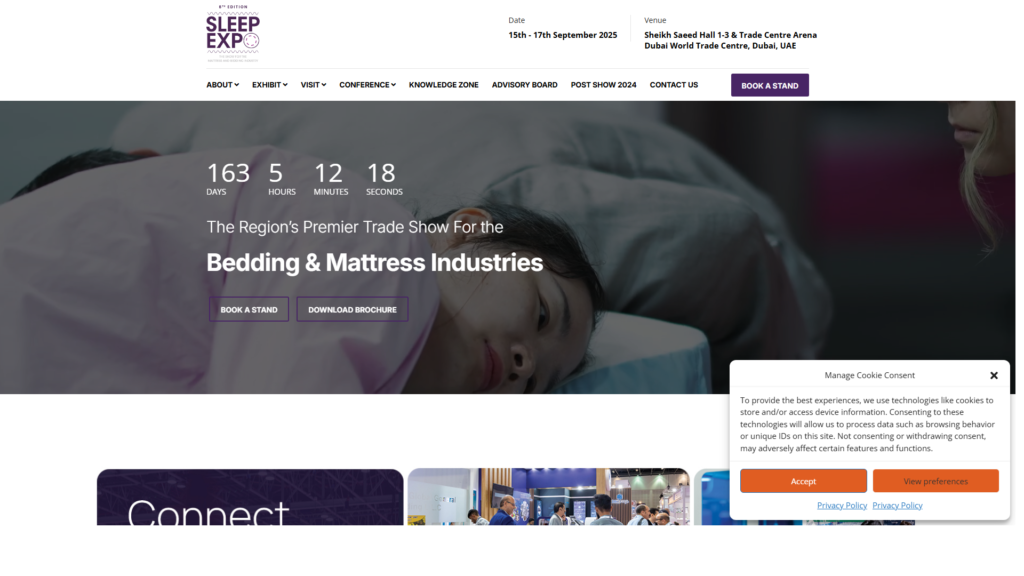Click the Sleep Expo logo
The width and height of the screenshot is (1024, 576).
tap(232, 33)
